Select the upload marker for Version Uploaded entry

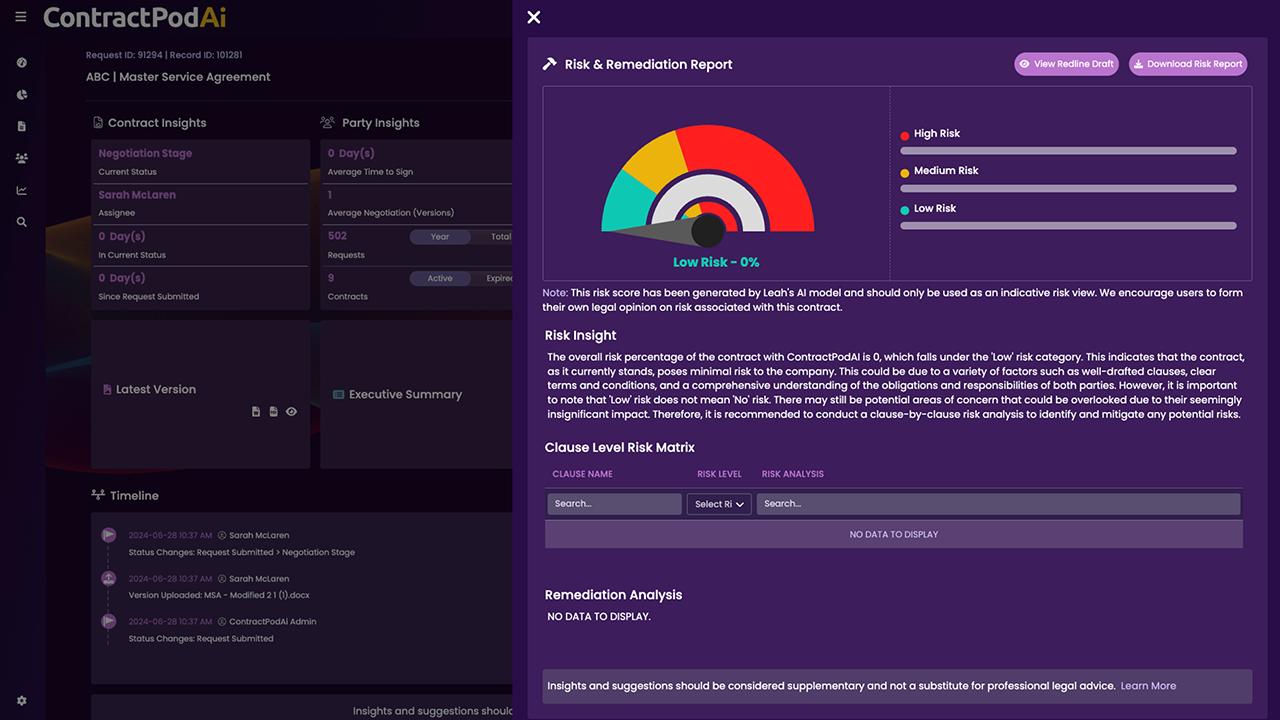pyautogui.click(x=109, y=579)
